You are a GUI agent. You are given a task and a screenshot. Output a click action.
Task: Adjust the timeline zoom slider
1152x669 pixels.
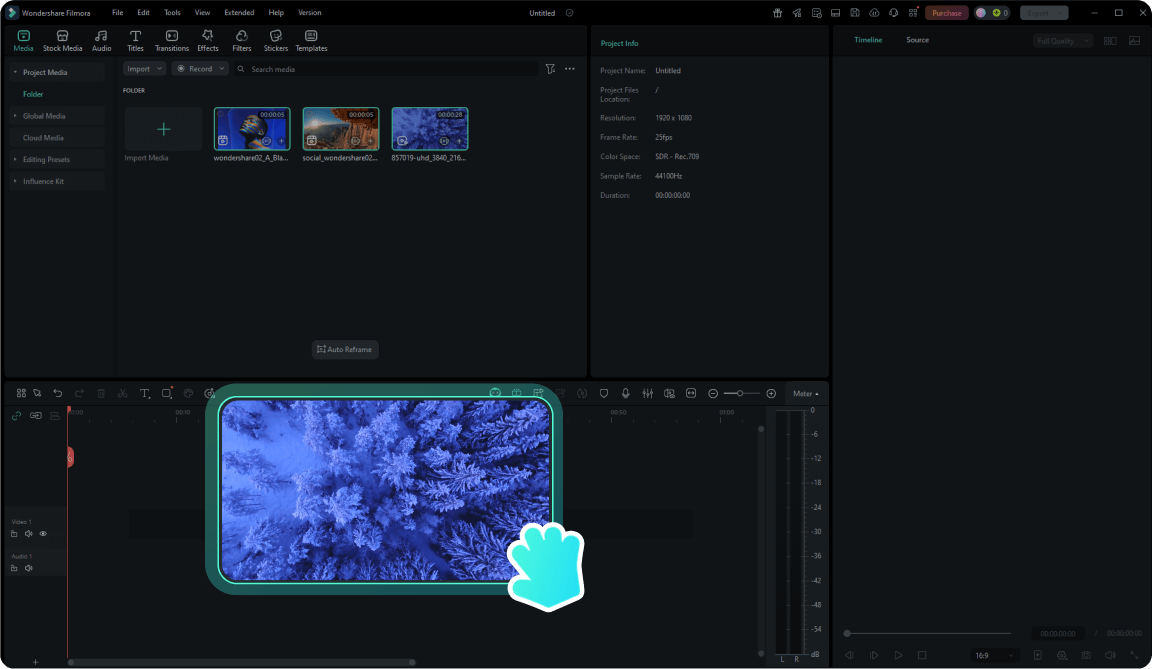[740, 393]
